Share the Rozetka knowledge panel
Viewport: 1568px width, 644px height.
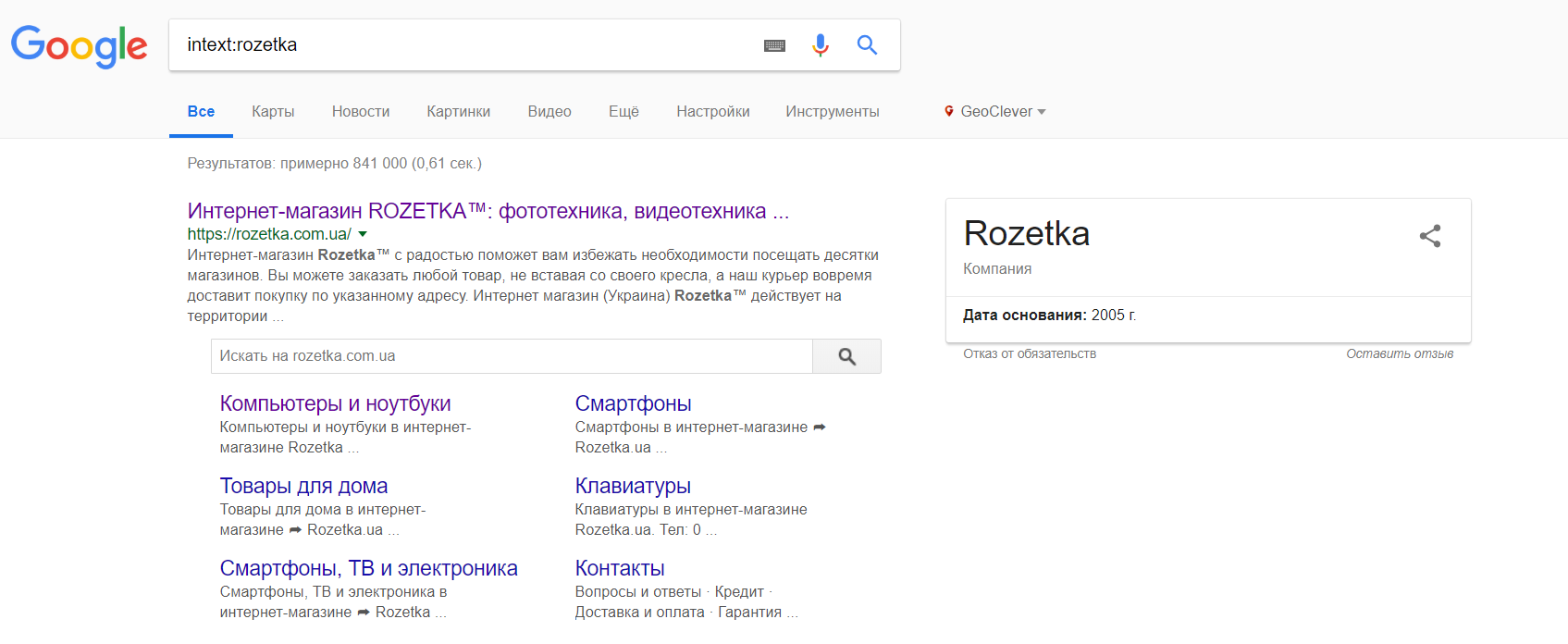click(x=1430, y=236)
